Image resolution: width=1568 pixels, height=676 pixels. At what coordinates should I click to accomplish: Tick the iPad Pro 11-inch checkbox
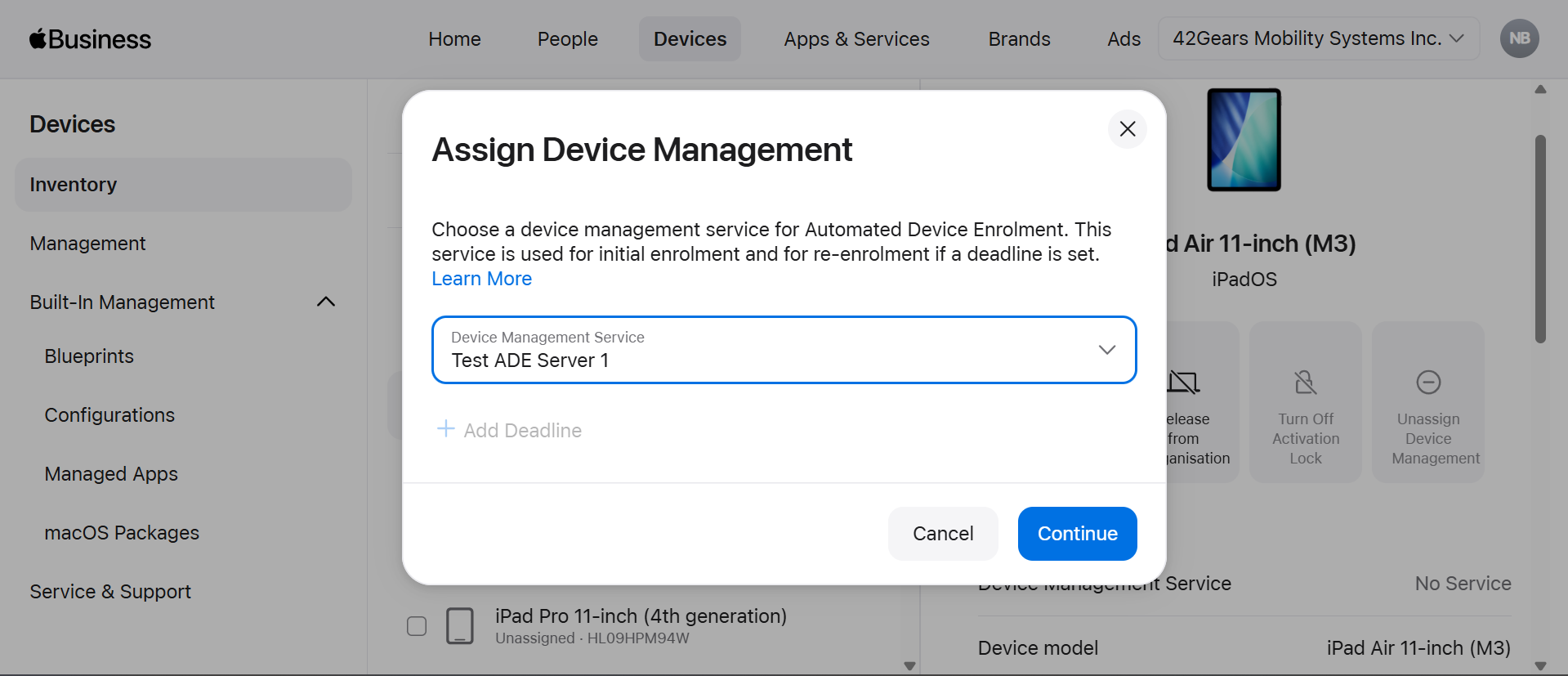pyautogui.click(x=417, y=626)
